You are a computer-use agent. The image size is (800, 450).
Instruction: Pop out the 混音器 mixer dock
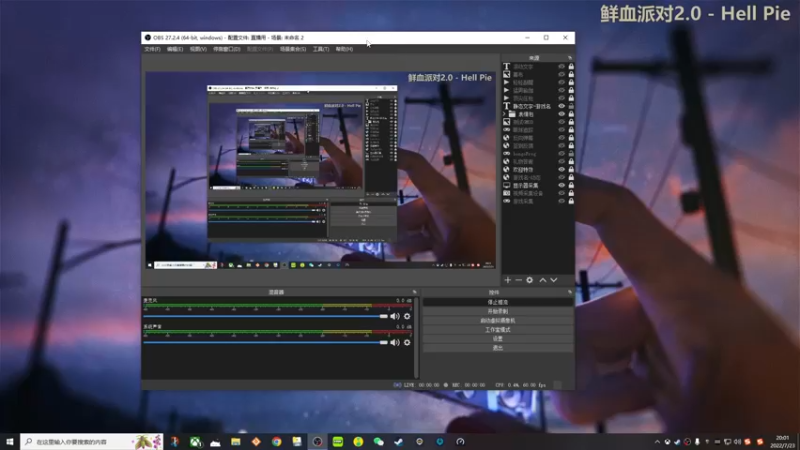[414, 292]
